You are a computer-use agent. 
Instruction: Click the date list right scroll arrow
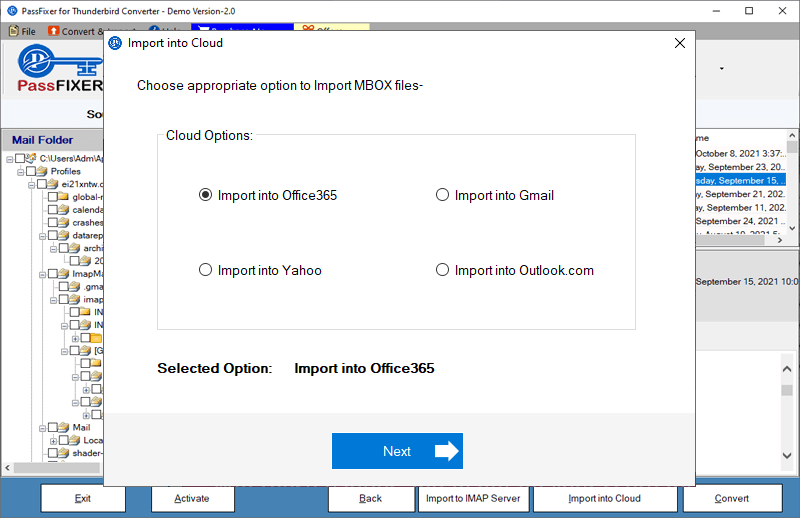tap(779, 240)
